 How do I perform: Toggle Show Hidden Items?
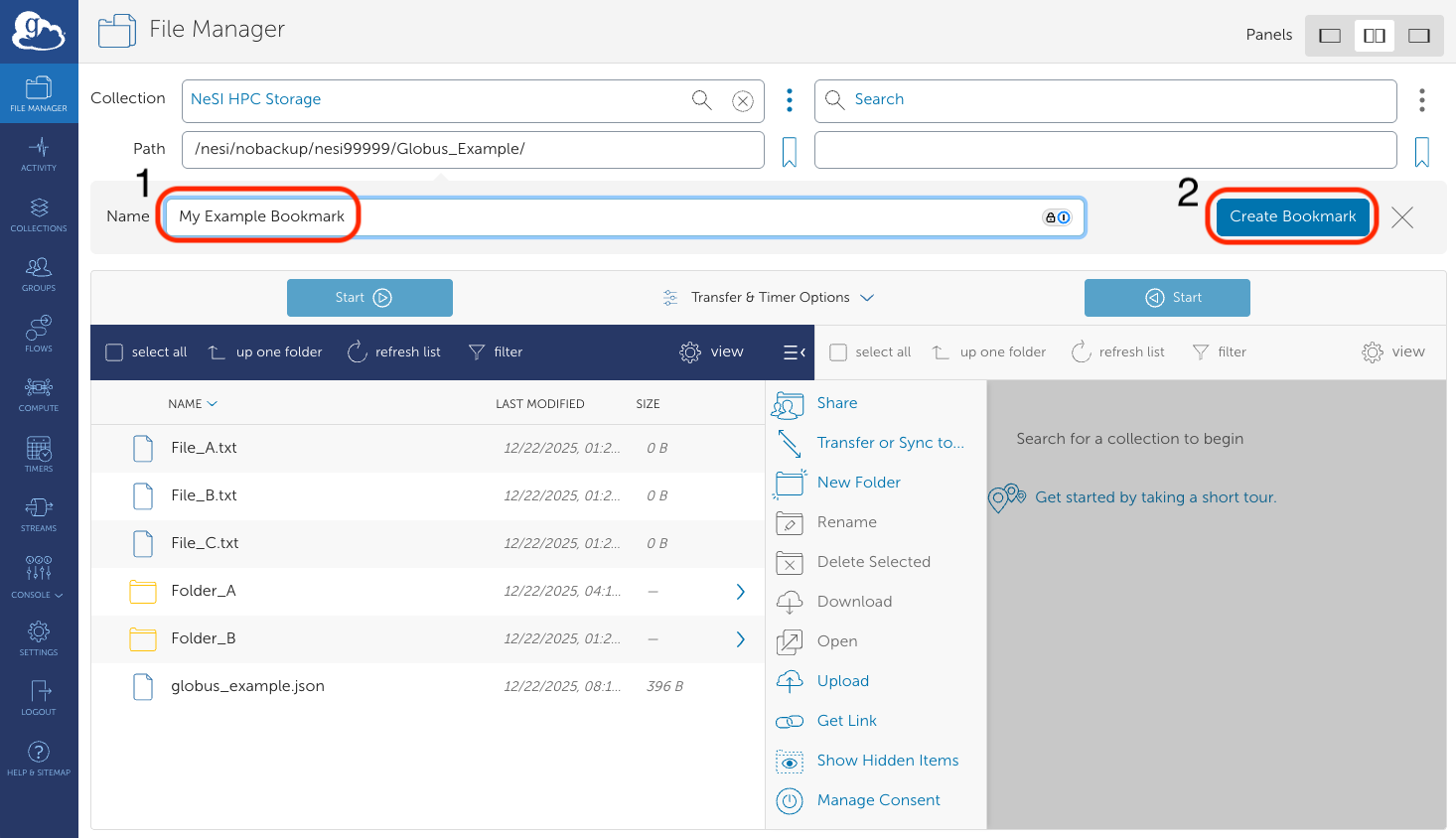pyautogui.click(x=887, y=761)
